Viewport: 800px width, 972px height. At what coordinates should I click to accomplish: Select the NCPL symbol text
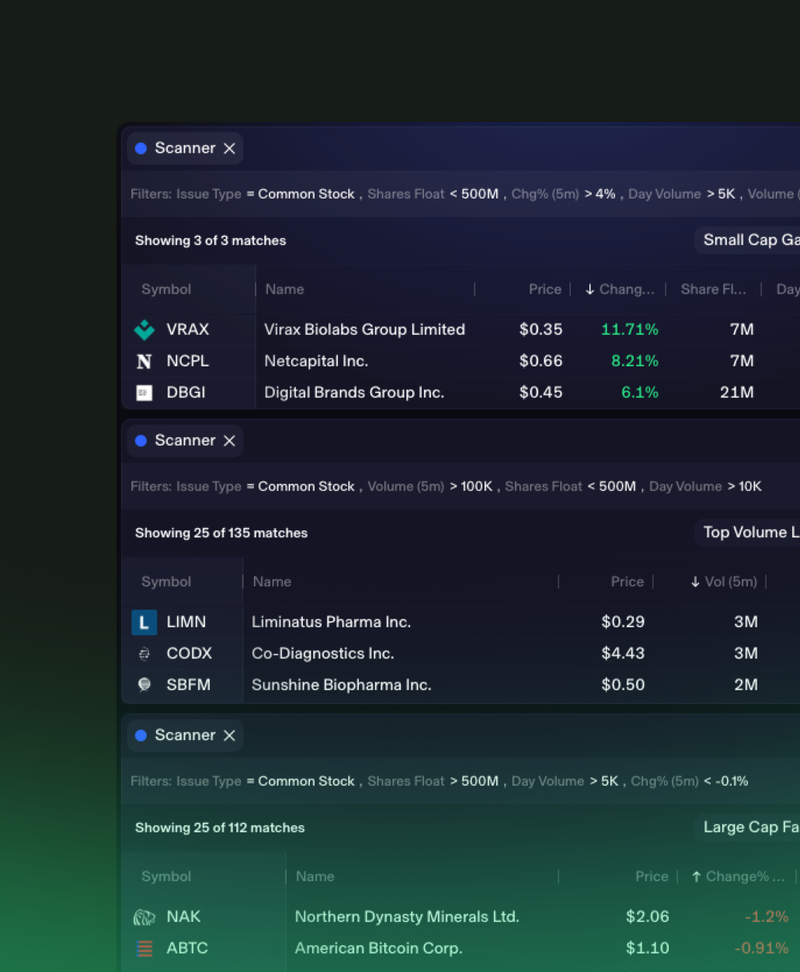coord(188,361)
